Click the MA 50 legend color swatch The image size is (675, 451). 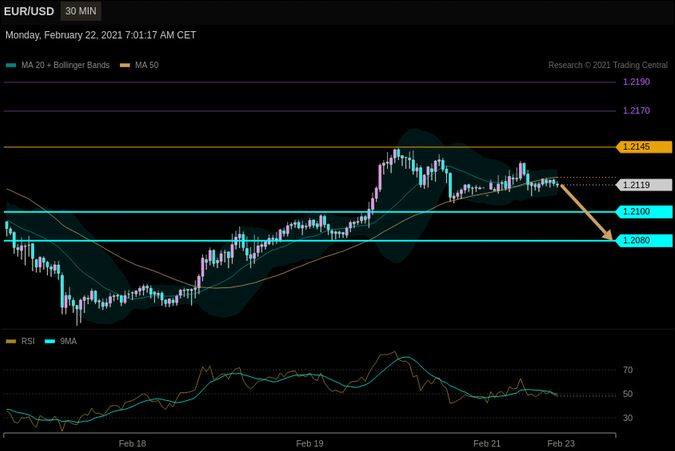point(125,65)
